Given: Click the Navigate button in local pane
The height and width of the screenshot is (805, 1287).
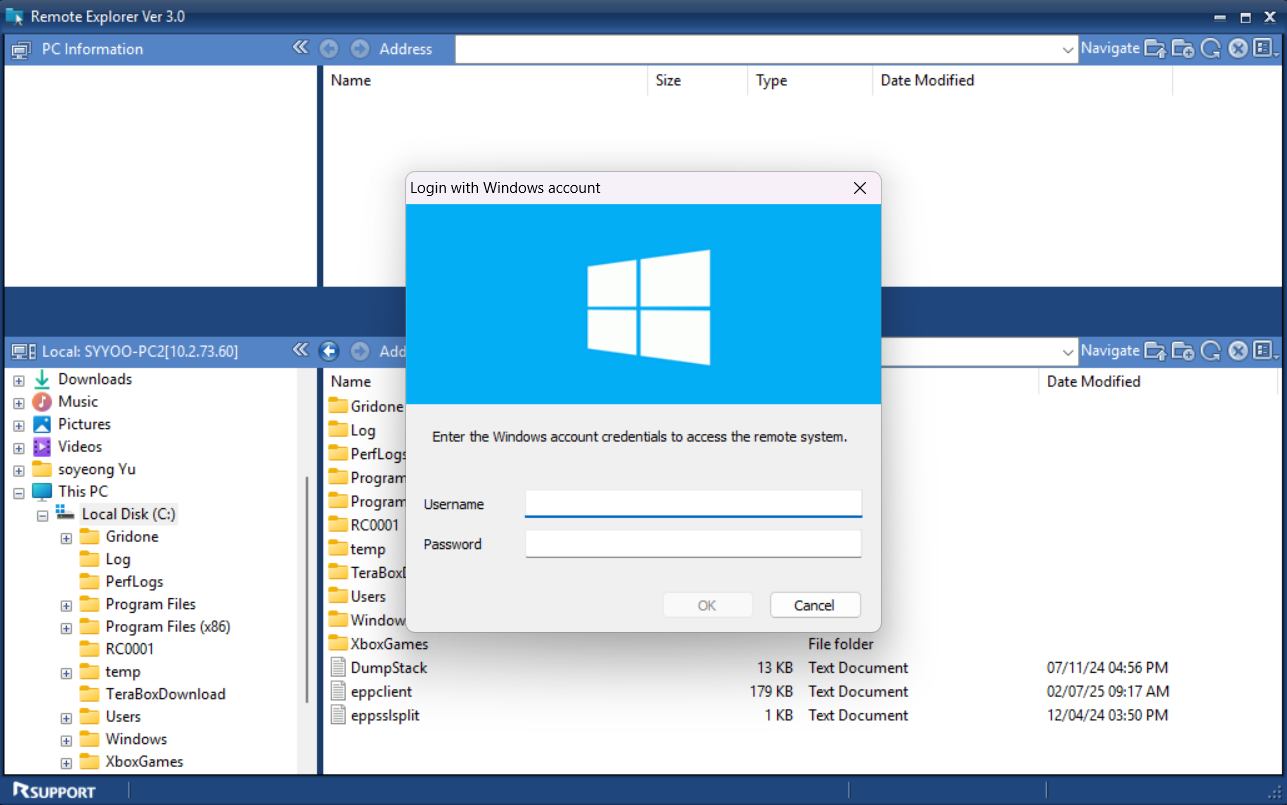Looking at the screenshot, I should 1110,351.
